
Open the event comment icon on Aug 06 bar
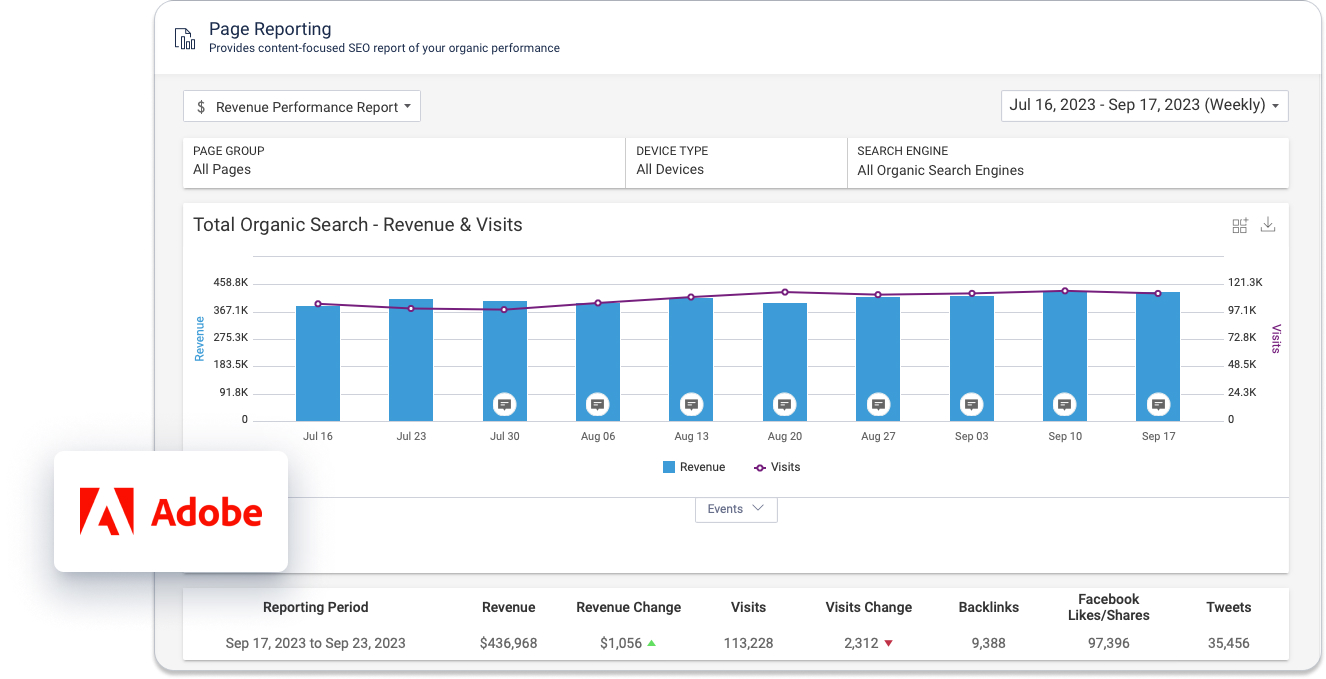click(598, 404)
